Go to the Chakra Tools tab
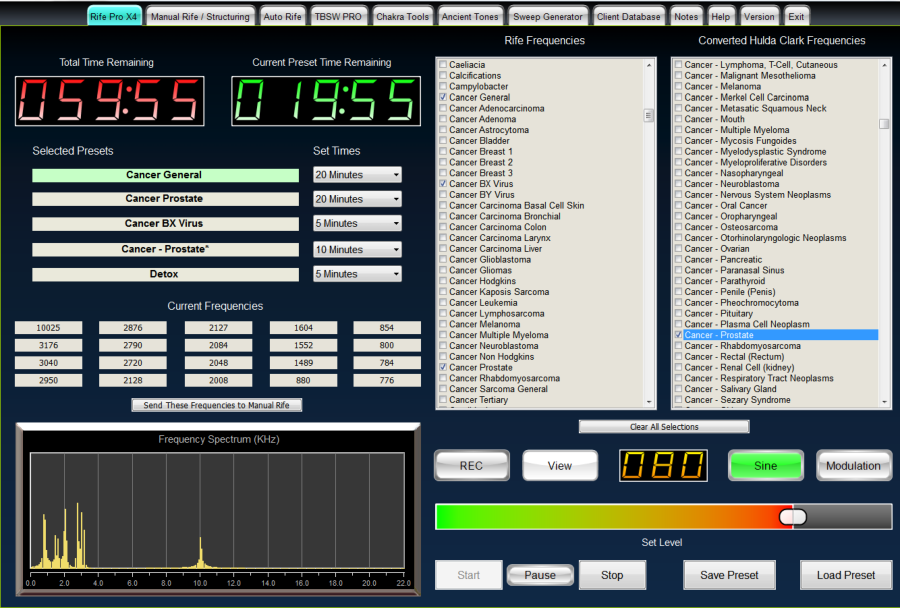 tap(402, 16)
